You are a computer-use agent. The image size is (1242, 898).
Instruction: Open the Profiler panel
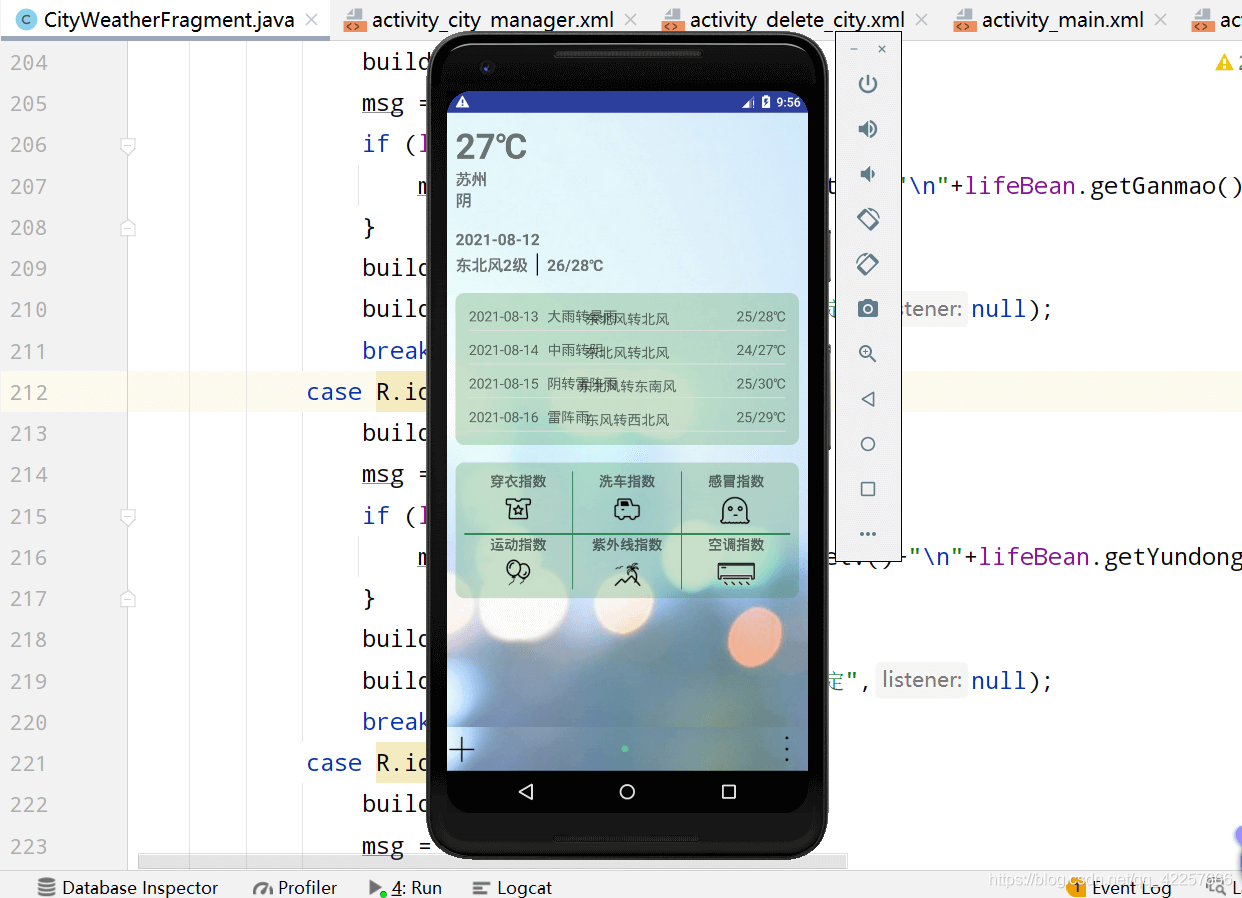pos(295,887)
